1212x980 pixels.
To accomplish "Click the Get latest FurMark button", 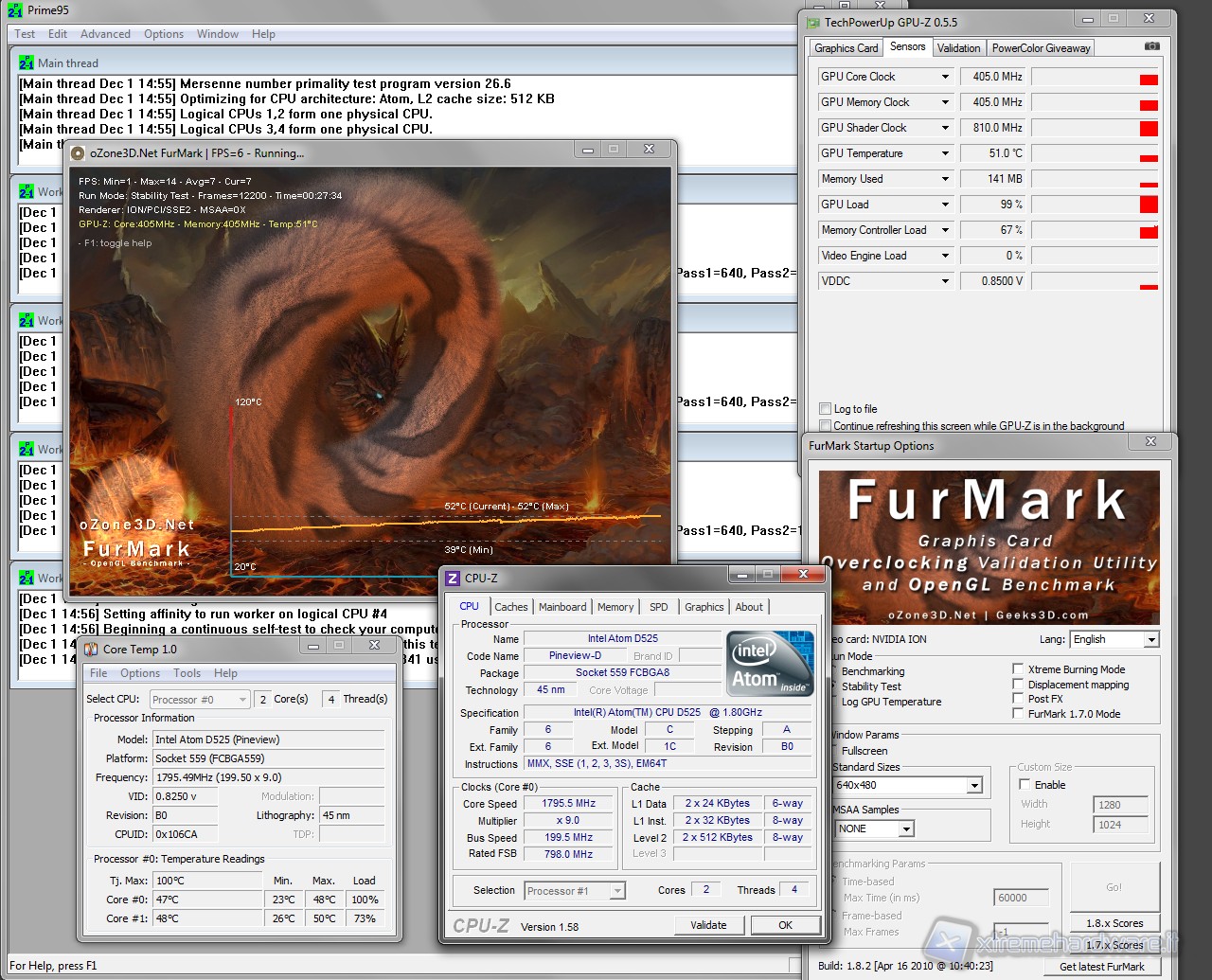I will (1102, 967).
